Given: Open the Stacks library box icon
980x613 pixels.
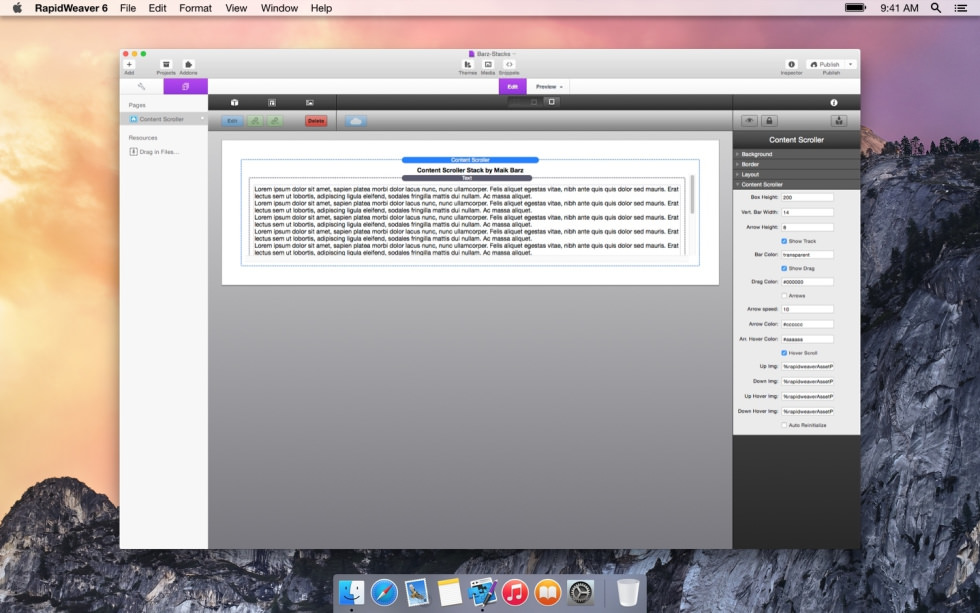Looking at the screenshot, I should pyautogui.click(x=234, y=102).
